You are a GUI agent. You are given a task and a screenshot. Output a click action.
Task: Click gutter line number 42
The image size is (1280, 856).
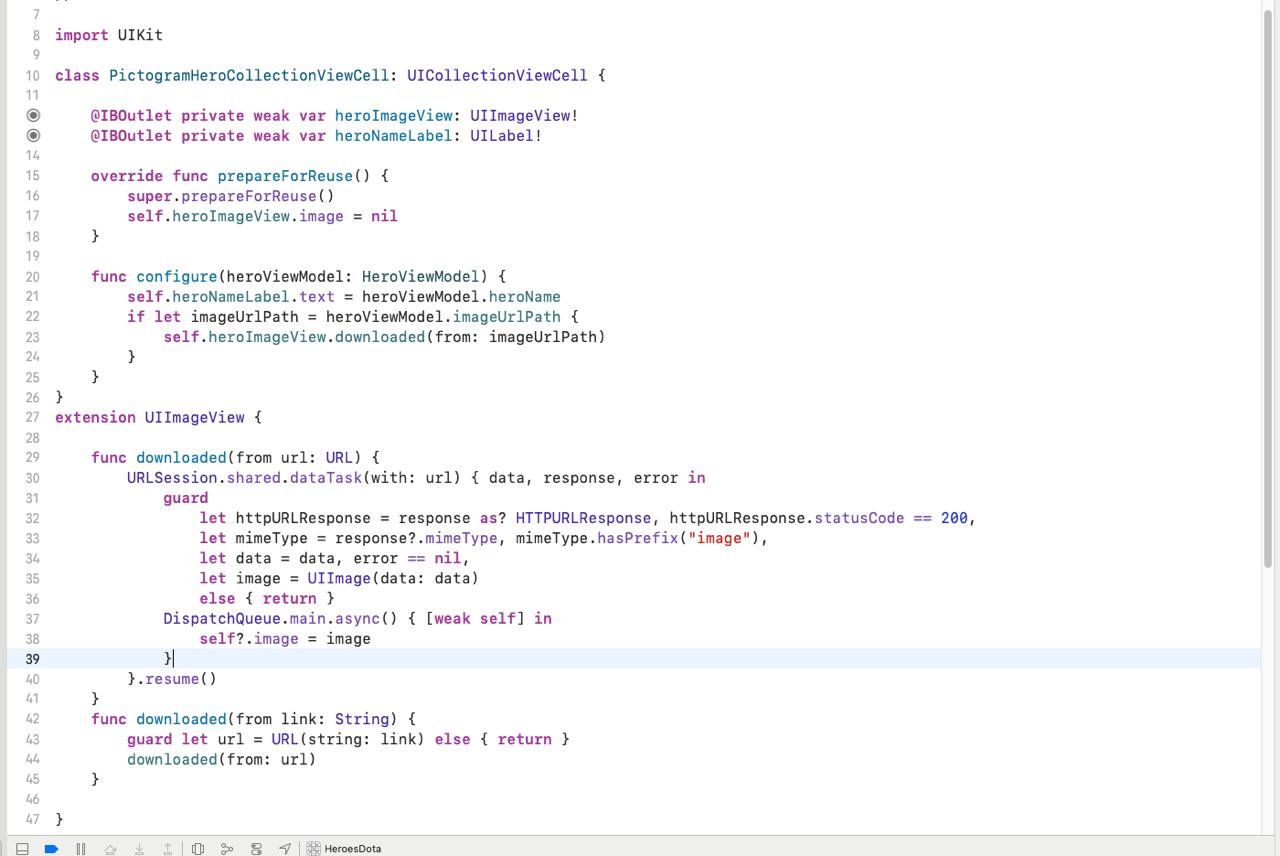click(x=32, y=719)
